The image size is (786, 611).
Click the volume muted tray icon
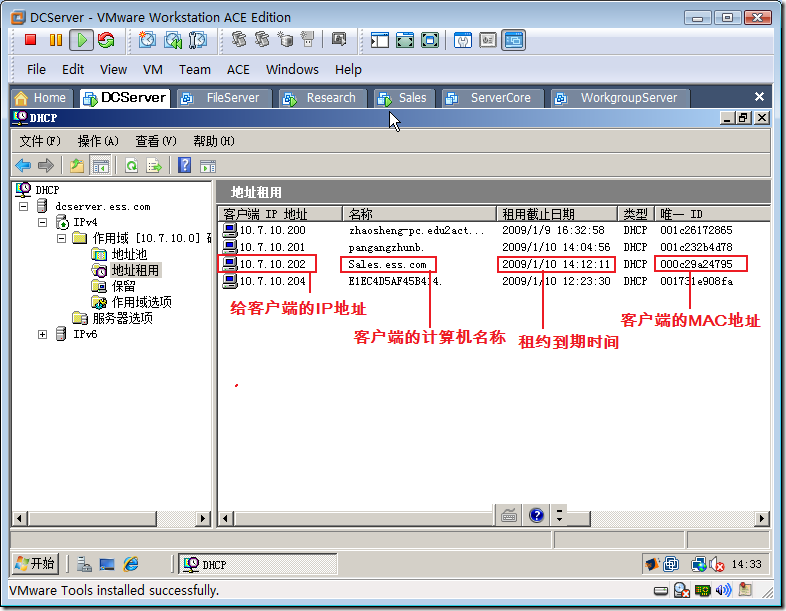pyautogui.click(x=717, y=565)
